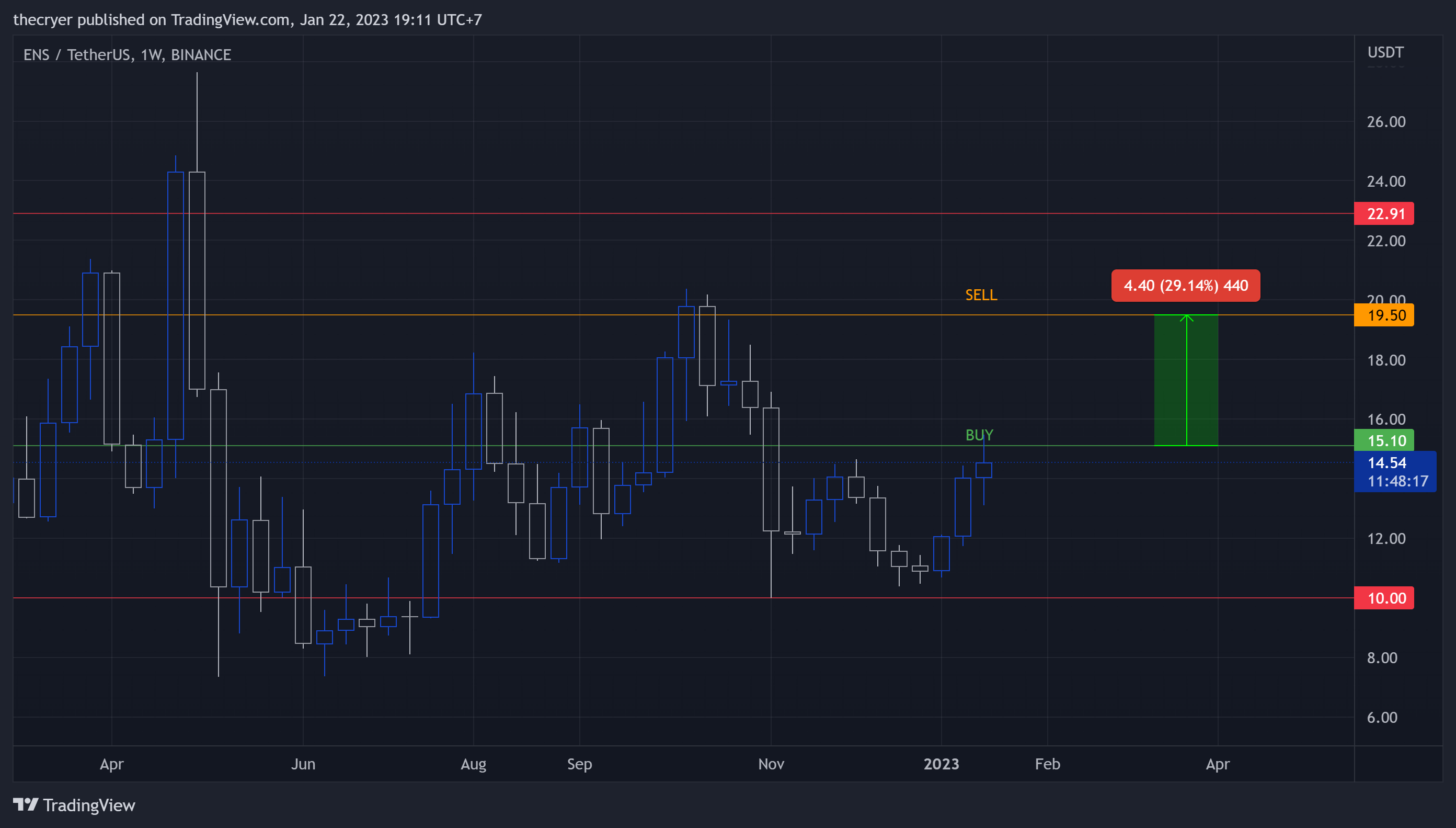1456x828 pixels.
Task: Click the BUY text label
Action: [x=979, y=435]
